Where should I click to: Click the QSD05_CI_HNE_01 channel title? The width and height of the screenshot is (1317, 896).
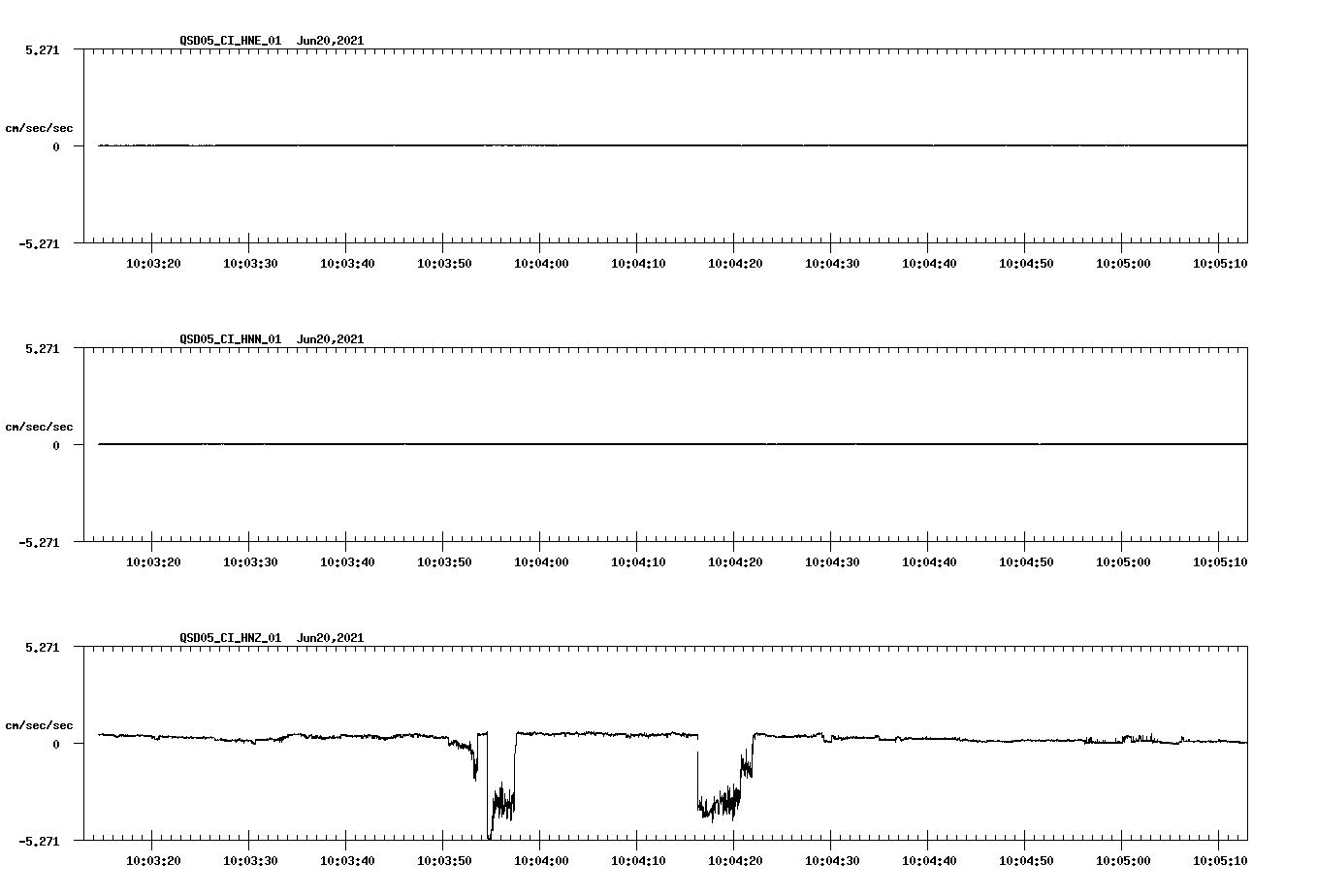point(231,41)
